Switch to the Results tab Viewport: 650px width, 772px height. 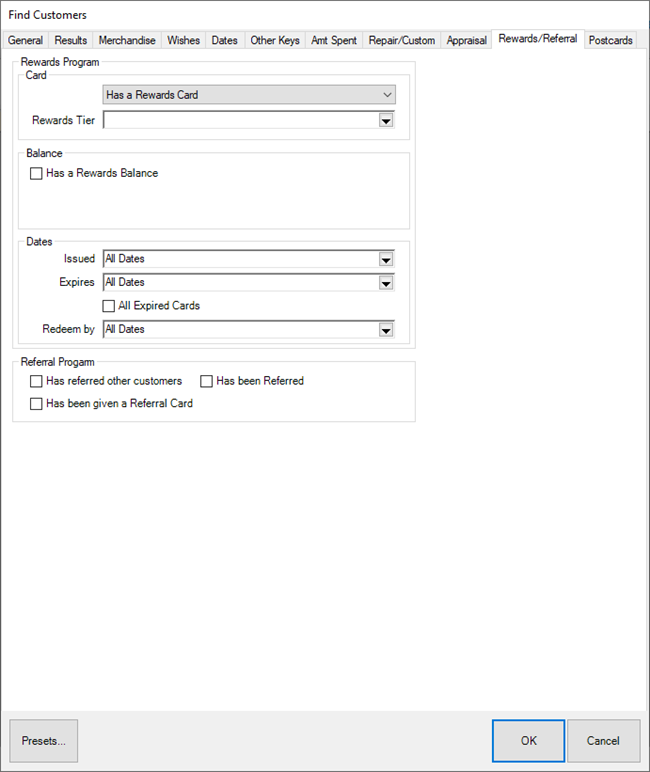(71, 41)
